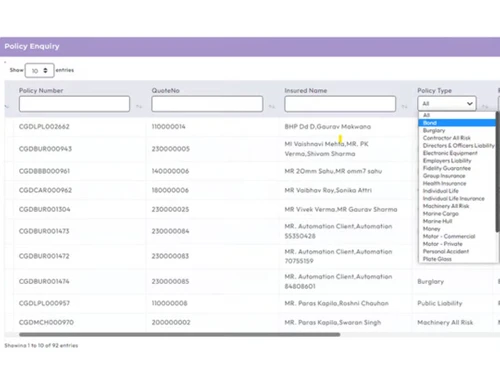Click 'Machinery All Risk' cell in last row
The width and height of the screenshot is (500, 375).
click(x=445, y=322)
